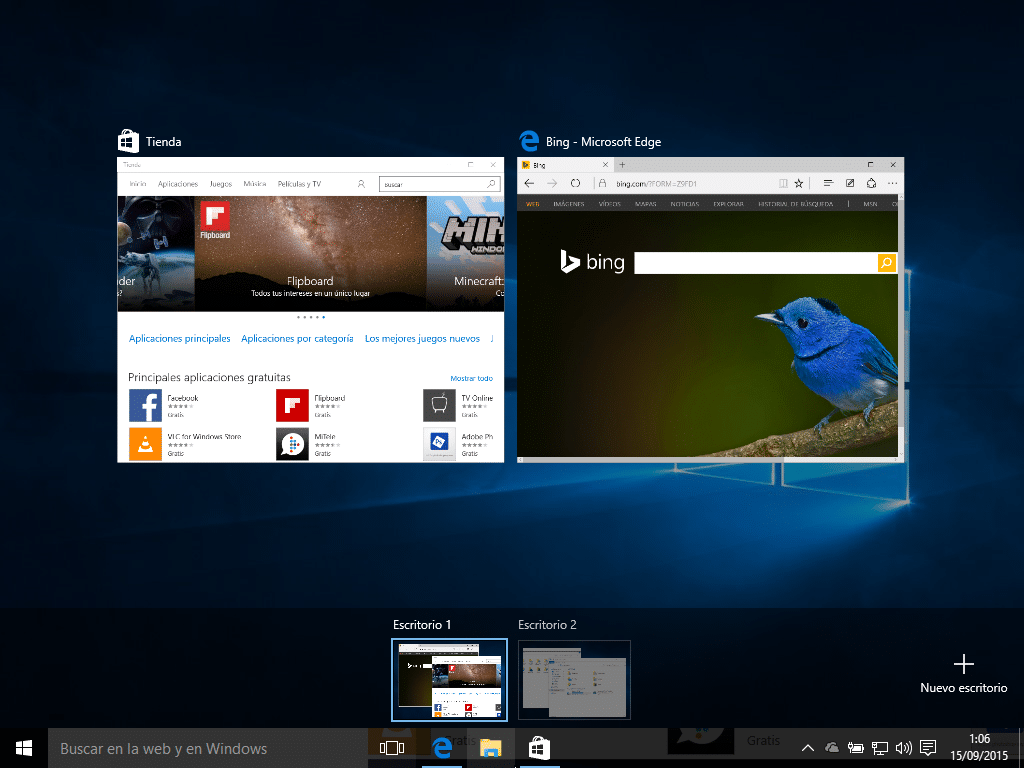This screenshot has height=768, width=1024.
Task: Open the Flipboard app icon in free list
Action: point(292,406)
